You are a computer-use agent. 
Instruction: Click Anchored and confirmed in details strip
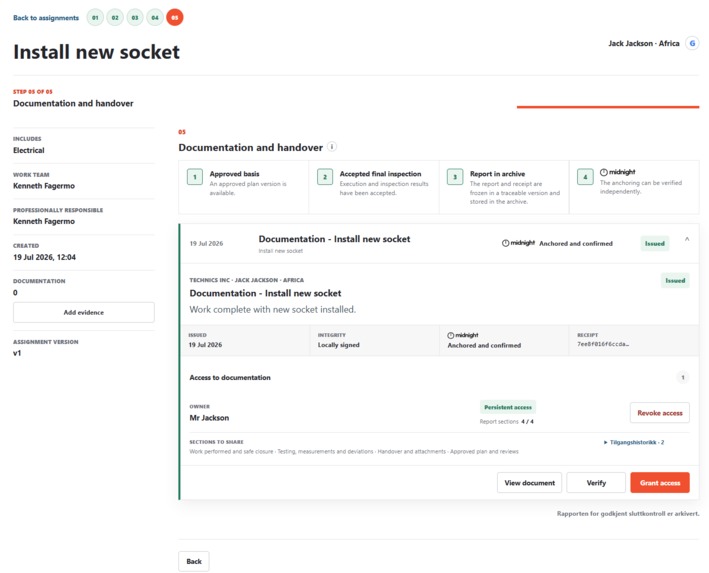pos(484,345)
